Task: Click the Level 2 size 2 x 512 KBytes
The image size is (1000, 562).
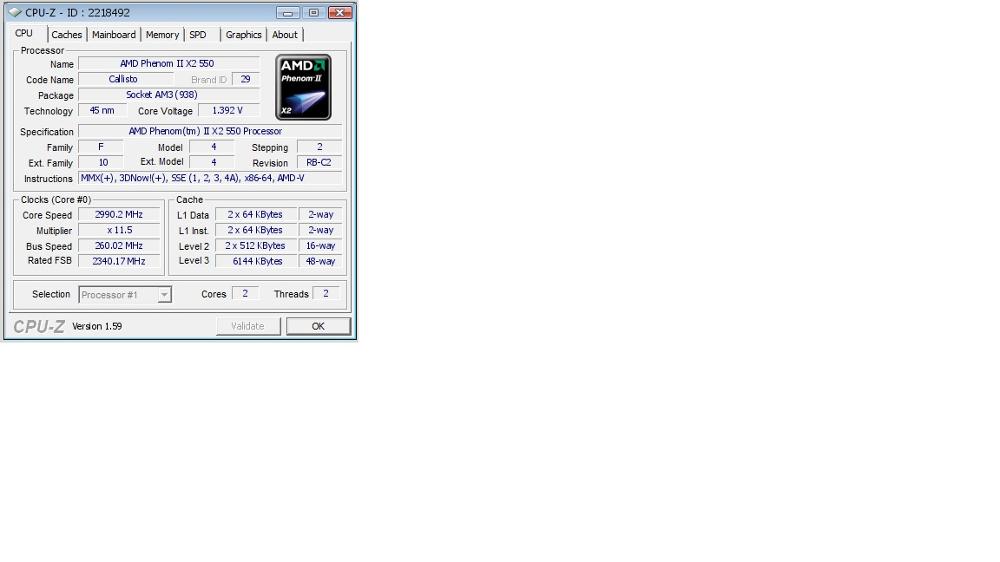Action: (x=256, y=246)
